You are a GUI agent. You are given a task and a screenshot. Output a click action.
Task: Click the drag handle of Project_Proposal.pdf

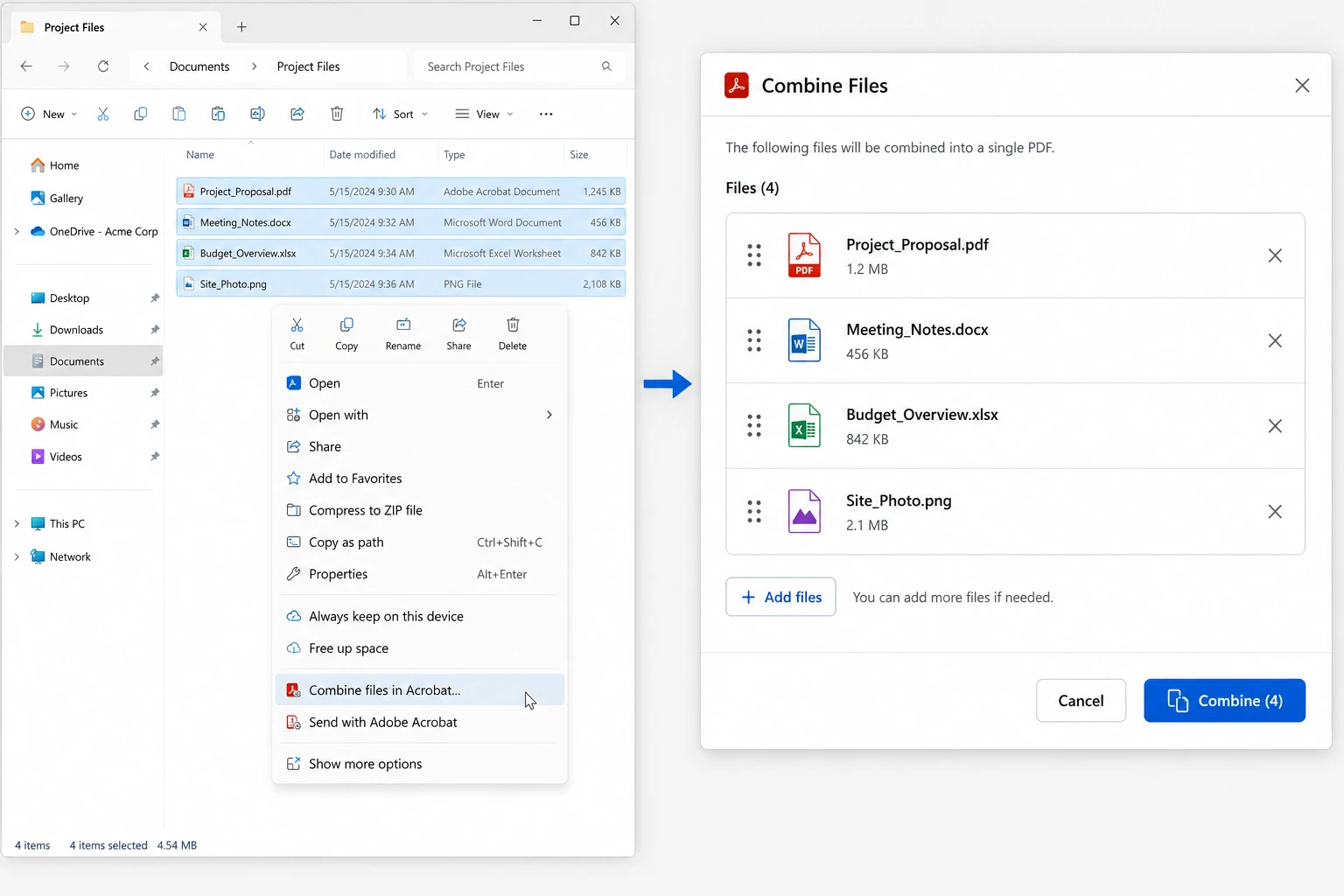[754, 255]
